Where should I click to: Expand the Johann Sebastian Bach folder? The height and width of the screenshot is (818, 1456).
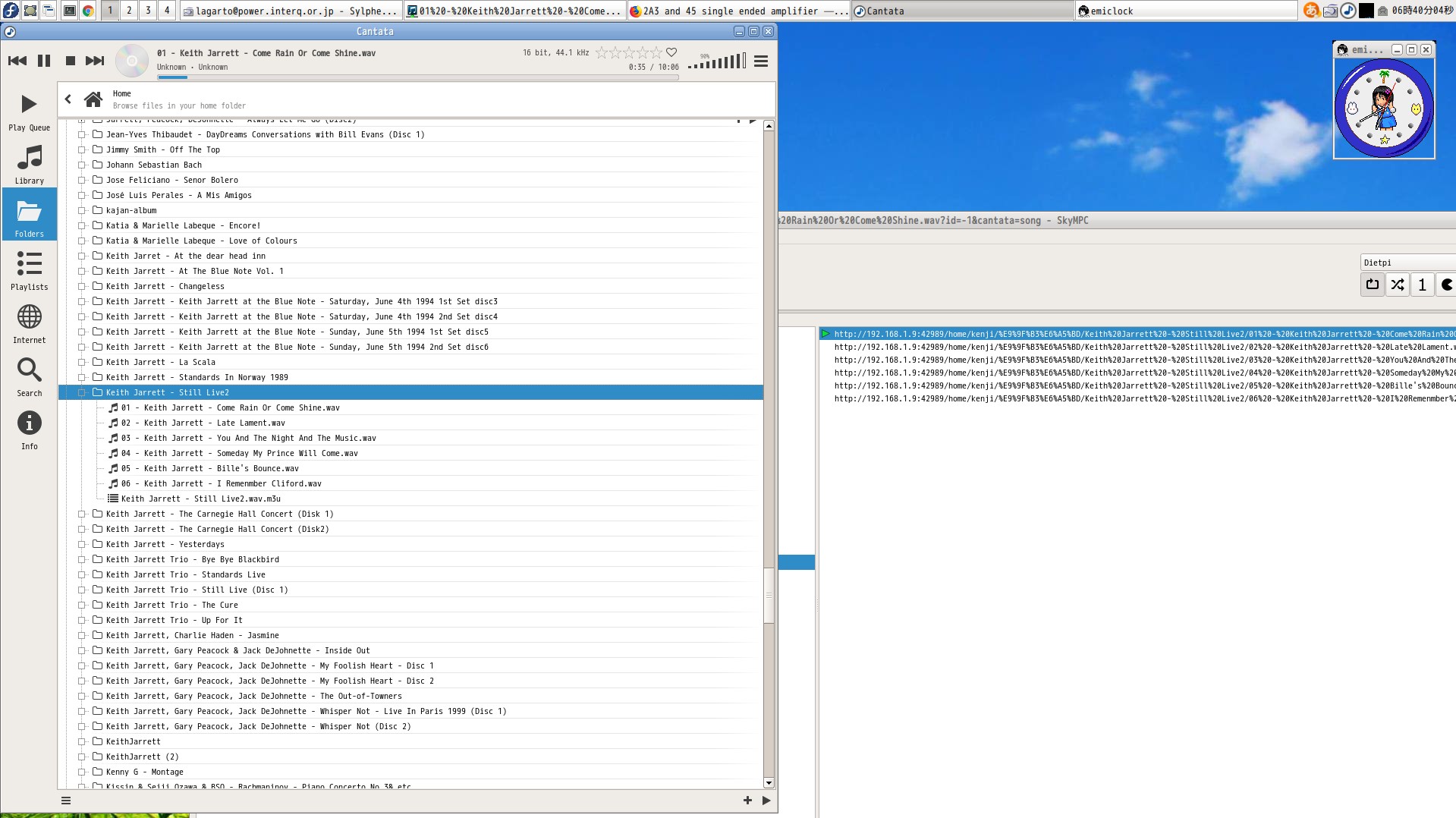tap(82, 165)
